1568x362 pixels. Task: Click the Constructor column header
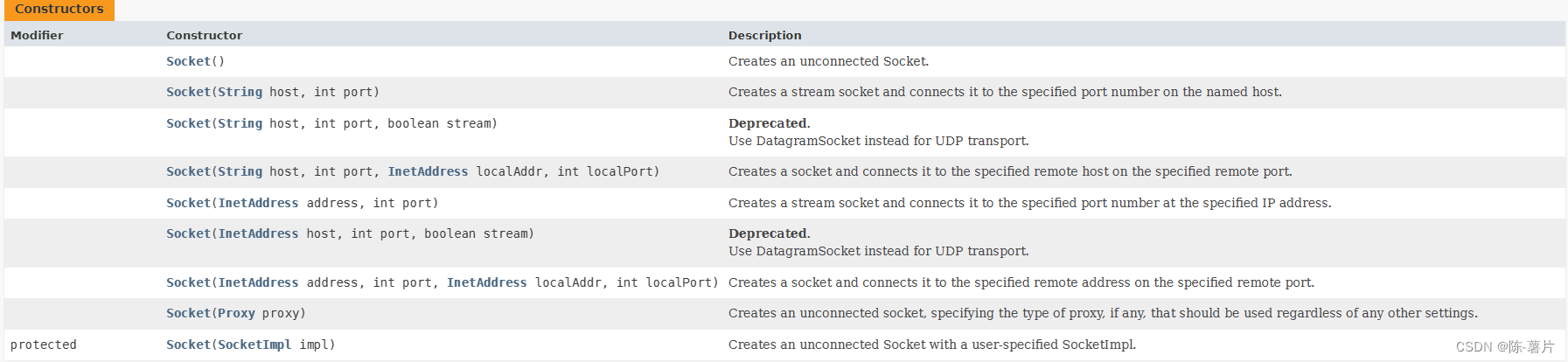click(x=204, y=35)
